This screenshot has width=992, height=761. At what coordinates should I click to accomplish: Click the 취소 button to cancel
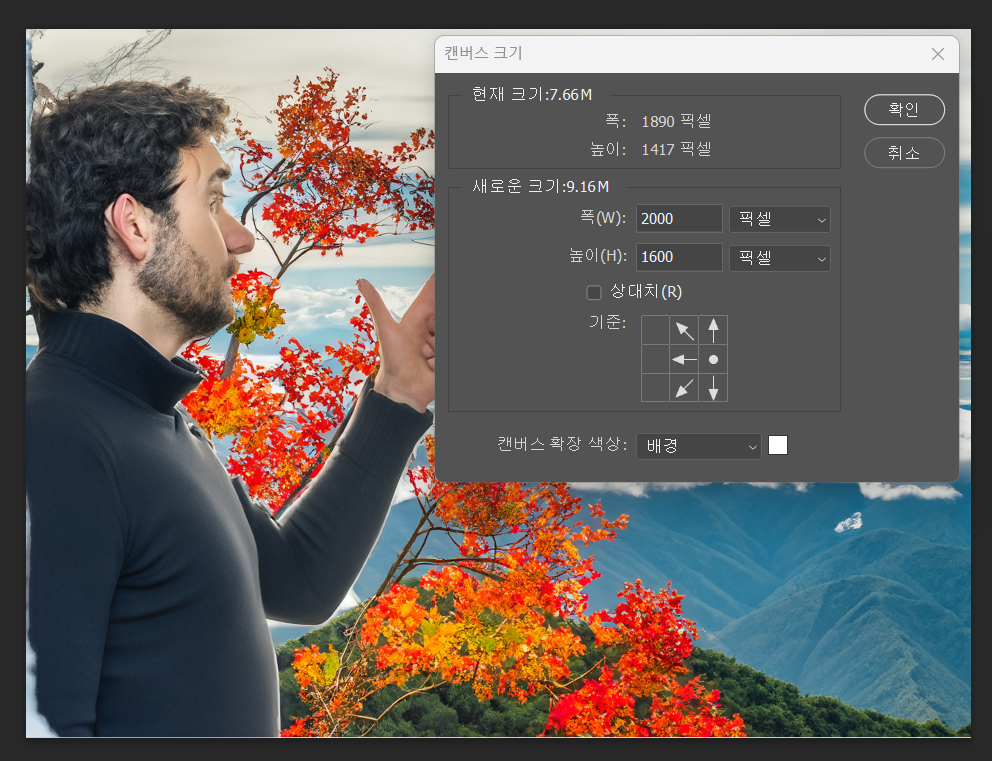[x=904, y=152]
